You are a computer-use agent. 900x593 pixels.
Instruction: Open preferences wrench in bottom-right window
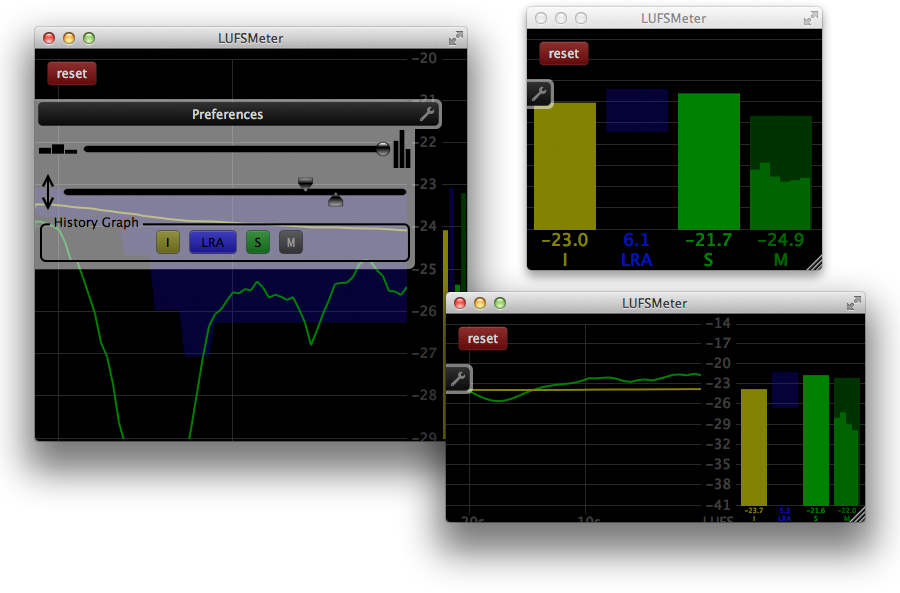point(459,379)
